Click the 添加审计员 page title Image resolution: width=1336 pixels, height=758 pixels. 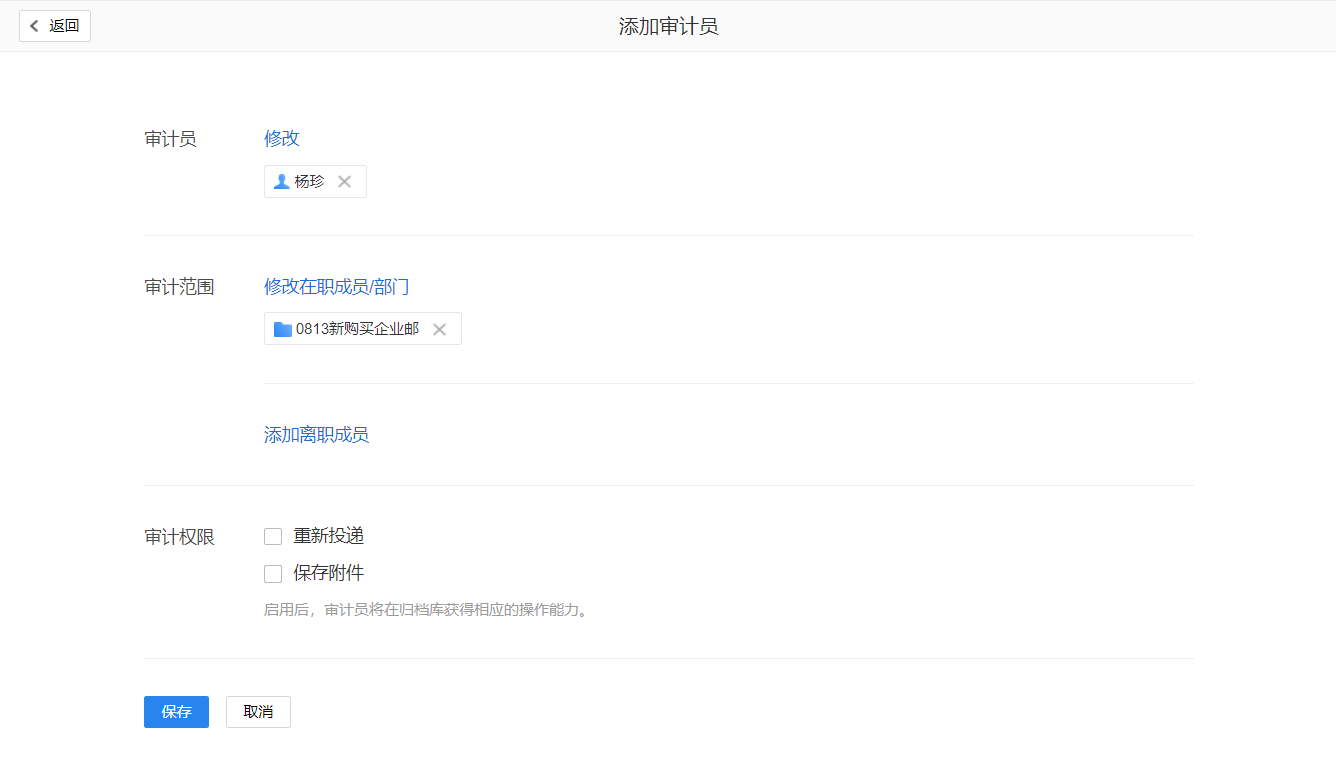667,25
